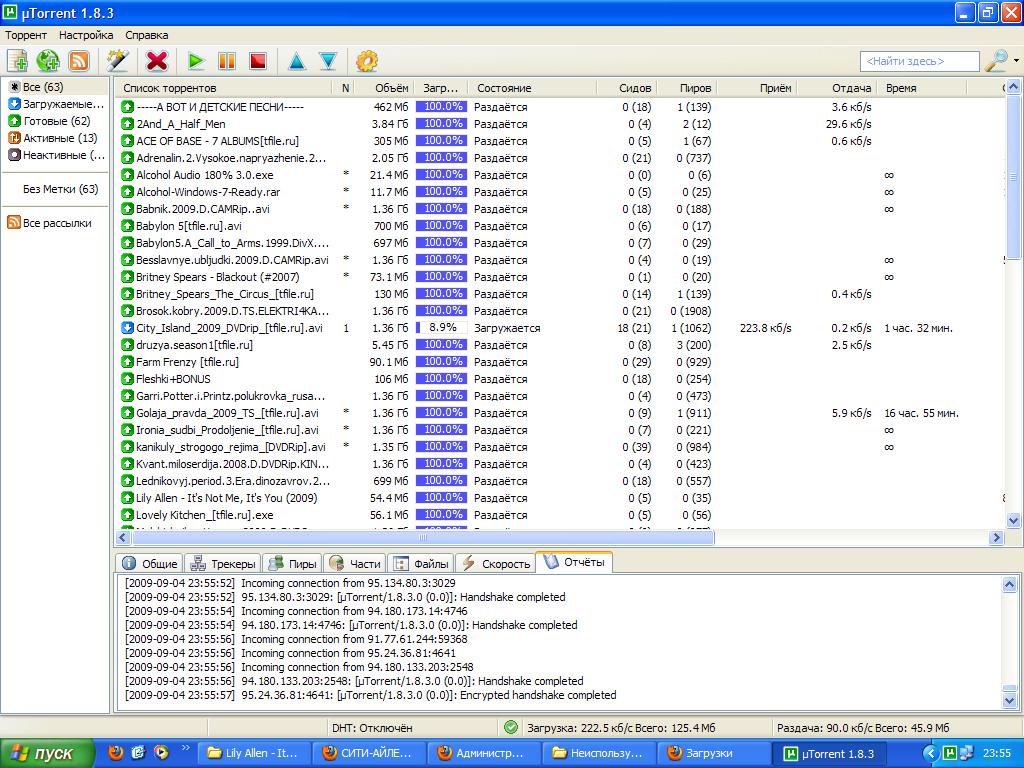Open the Настройка menu

[x=86, y=35]
